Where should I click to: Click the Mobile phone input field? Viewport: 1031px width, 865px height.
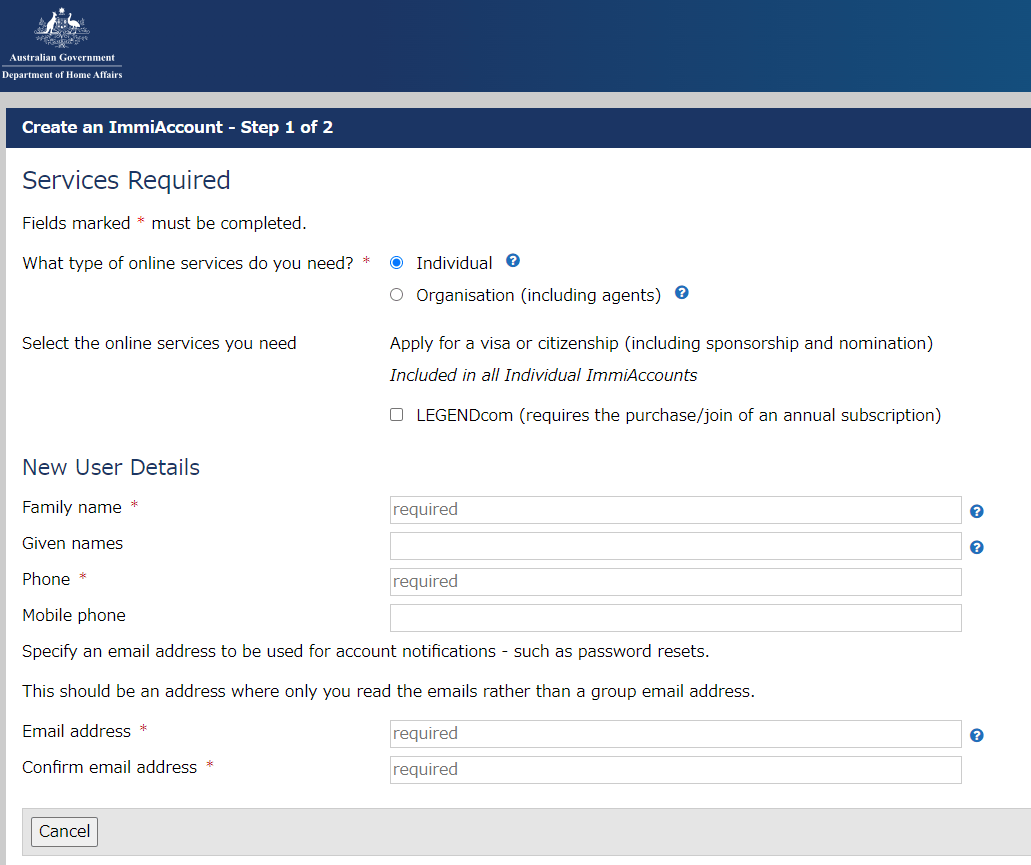(x=675, y=618)
